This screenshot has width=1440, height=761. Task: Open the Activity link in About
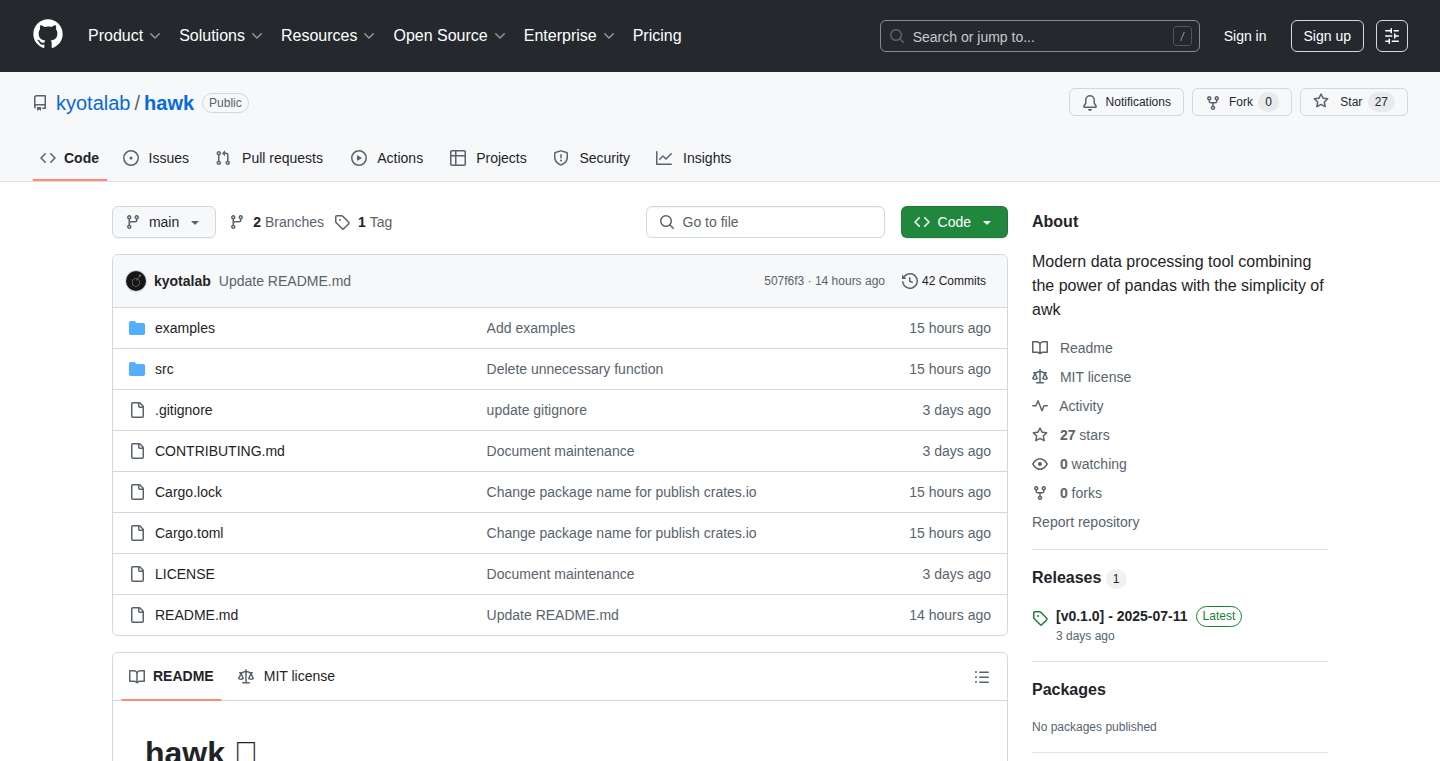(x=1068, y=406)
